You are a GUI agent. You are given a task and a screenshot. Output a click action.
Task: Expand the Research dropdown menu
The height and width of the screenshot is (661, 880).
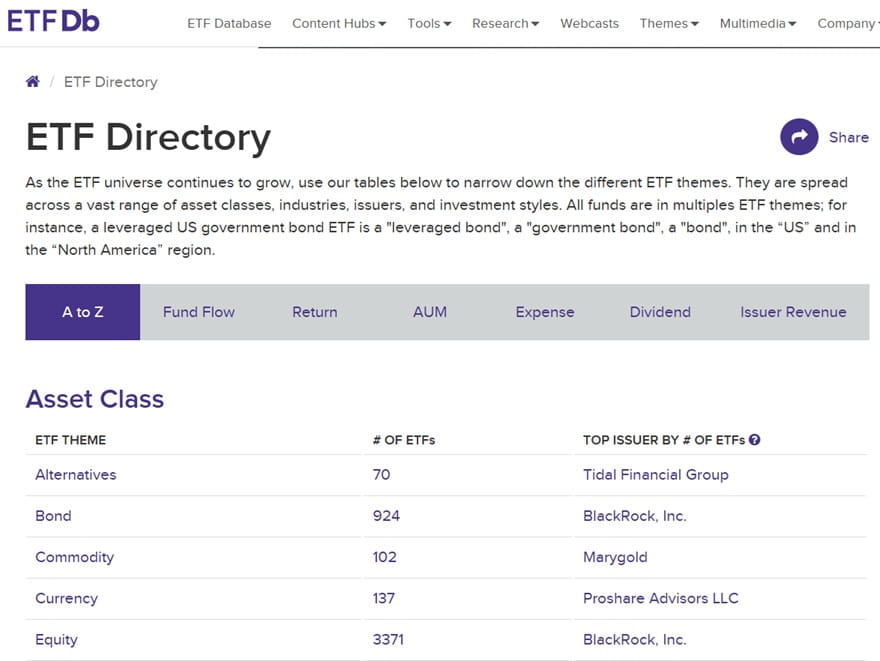tap(505, 23)
